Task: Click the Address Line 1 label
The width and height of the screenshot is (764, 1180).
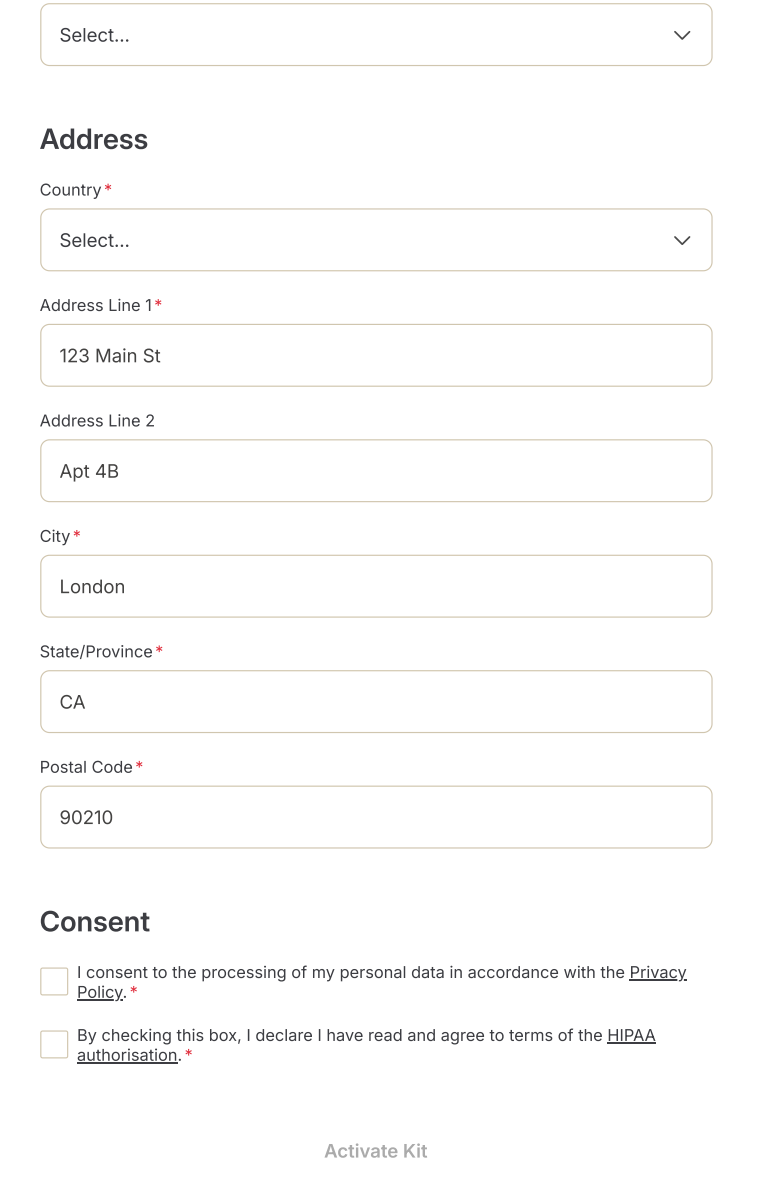Action: click(x=96, y=305)
